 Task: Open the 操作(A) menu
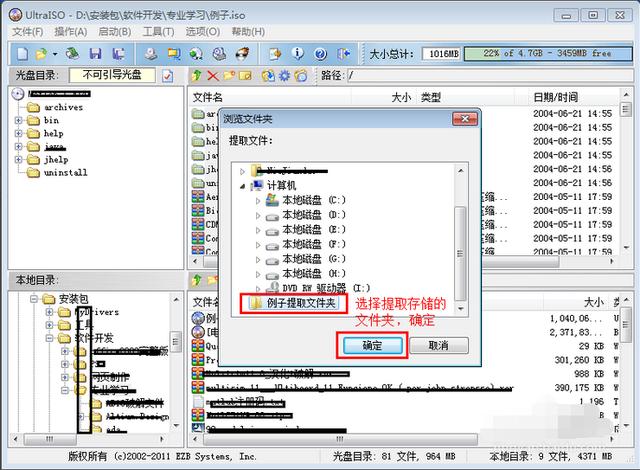click(71, 32)
